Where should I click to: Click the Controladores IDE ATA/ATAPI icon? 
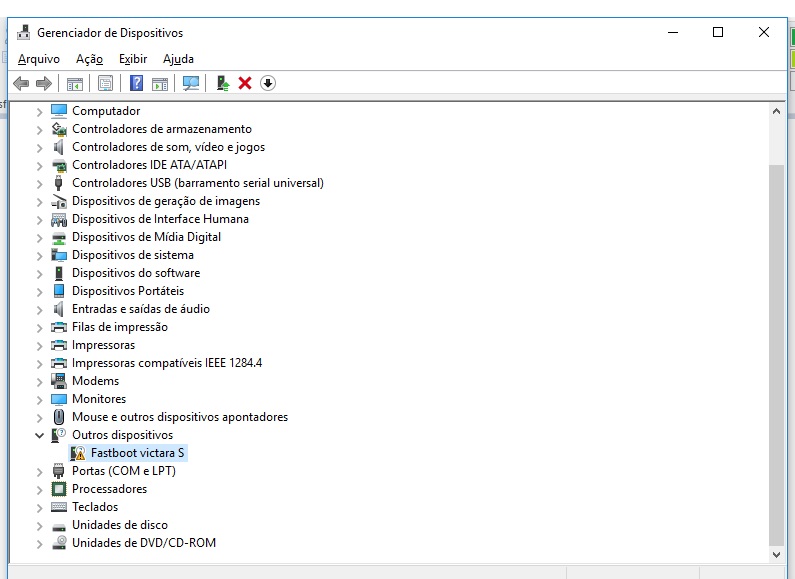click(59, 165)
